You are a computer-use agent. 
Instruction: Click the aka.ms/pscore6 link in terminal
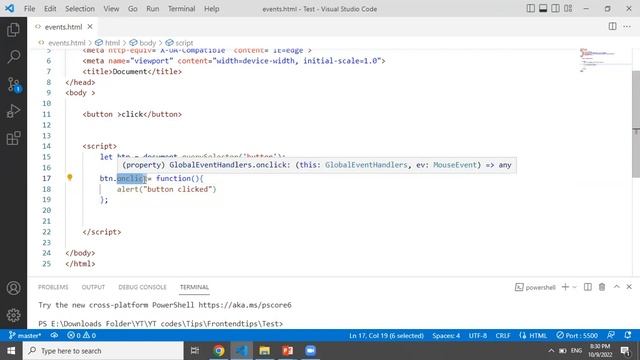[245, 305]
